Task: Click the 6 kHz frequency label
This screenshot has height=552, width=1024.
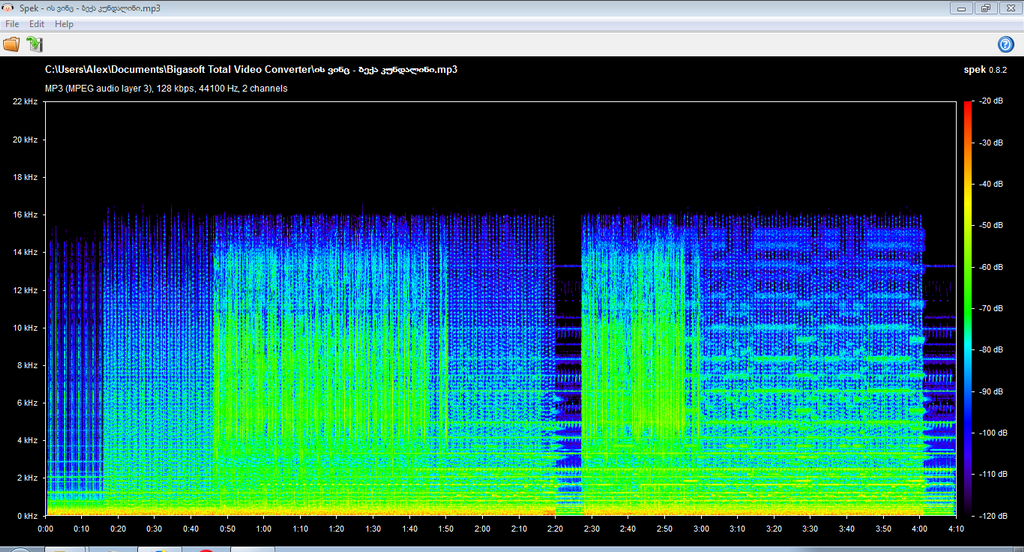Action: (x=27, y=403)
